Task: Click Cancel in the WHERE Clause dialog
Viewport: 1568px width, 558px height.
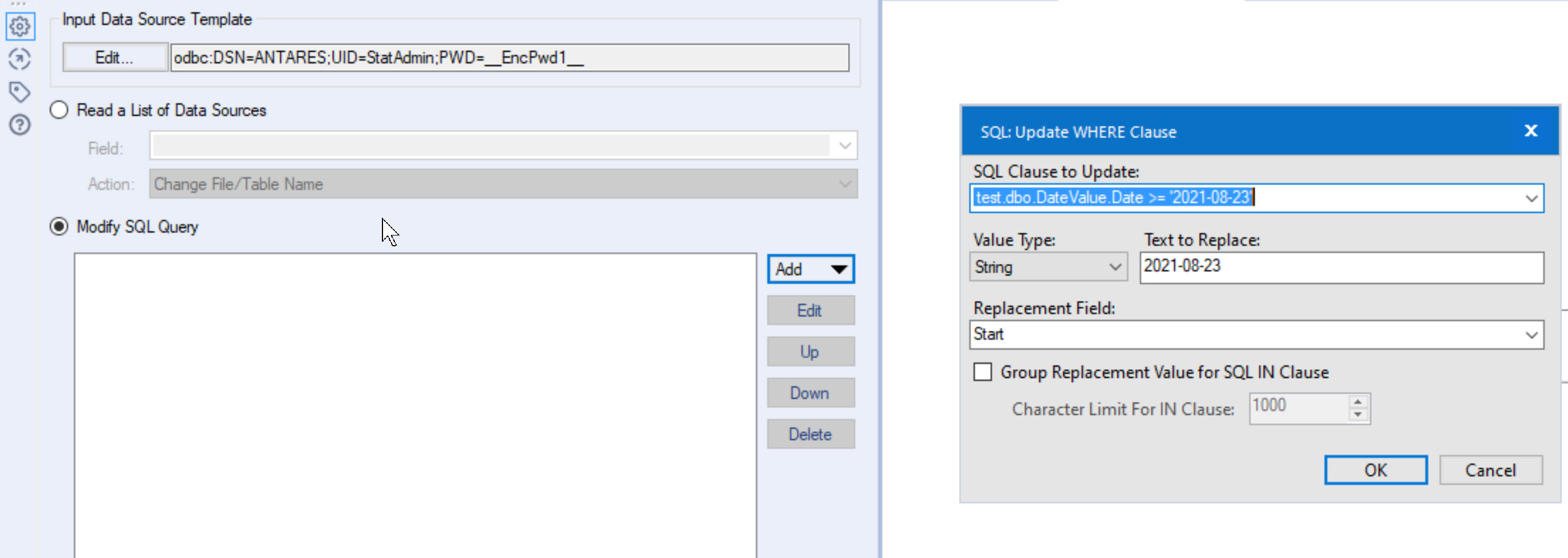Action: click(1491, 470)
